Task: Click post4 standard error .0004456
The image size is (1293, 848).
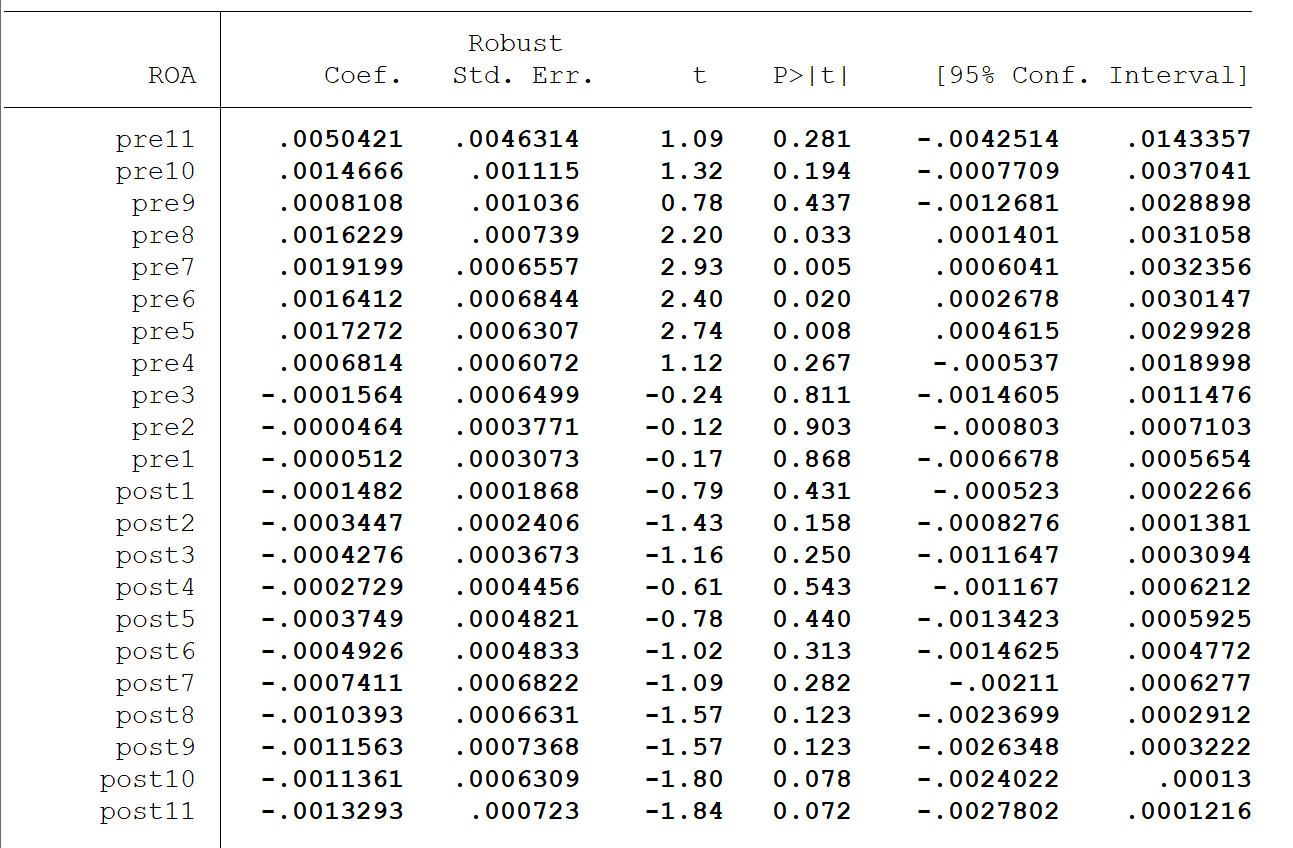Action: [x=517, y=588]
